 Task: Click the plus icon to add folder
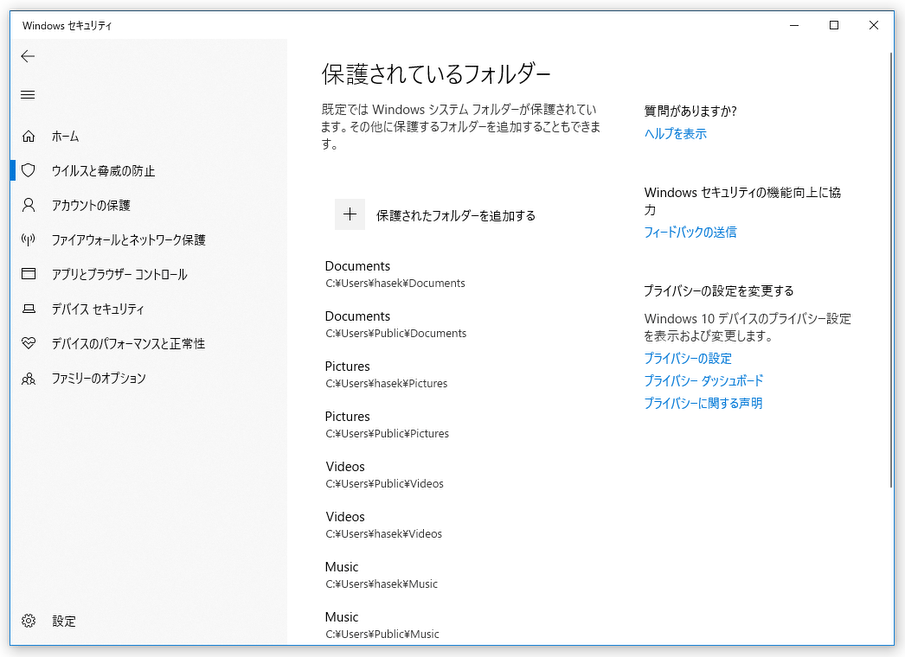[x=350, y=215]
